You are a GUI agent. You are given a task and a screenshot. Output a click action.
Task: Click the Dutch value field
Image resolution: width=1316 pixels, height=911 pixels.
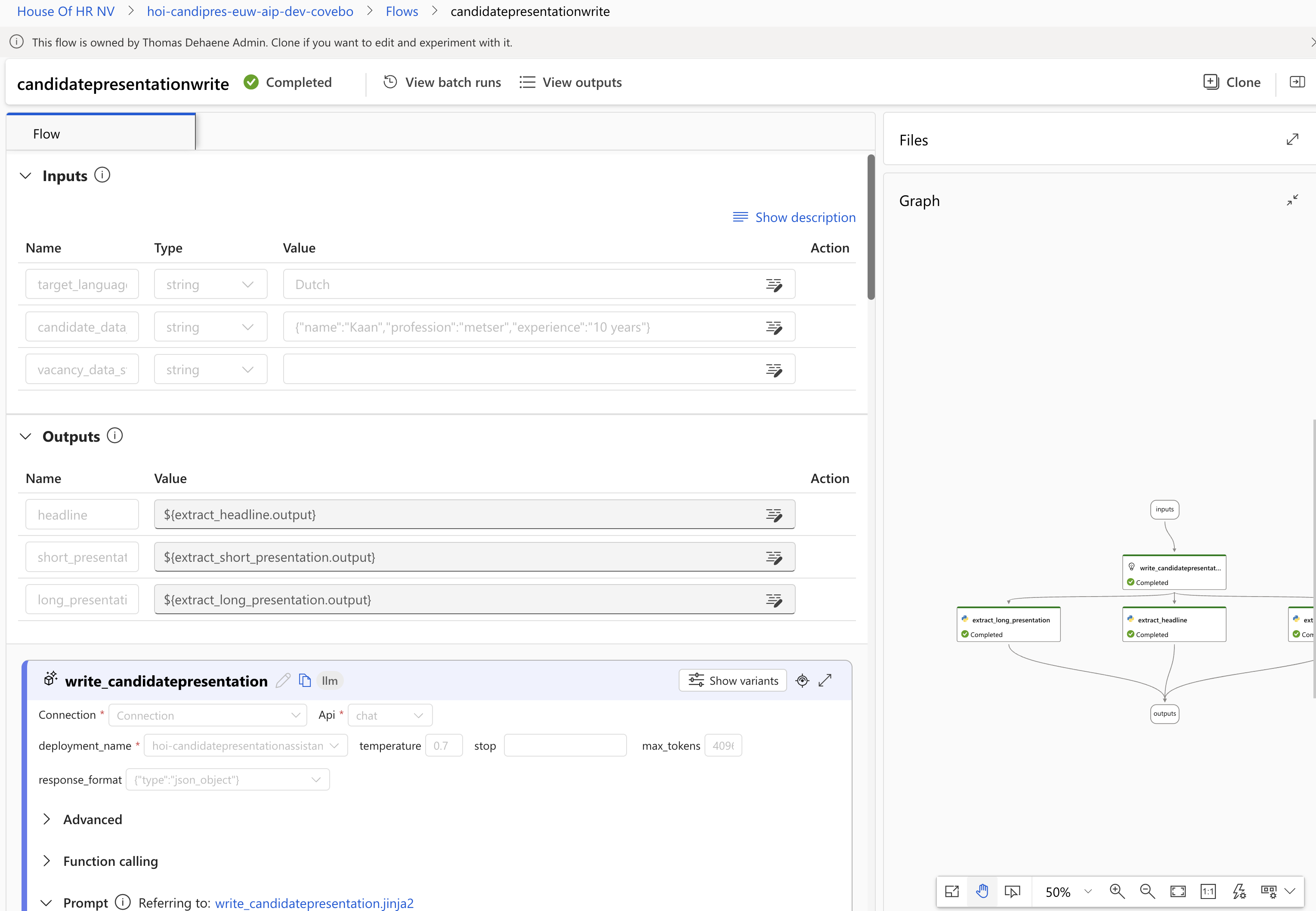tap(539, 284)
